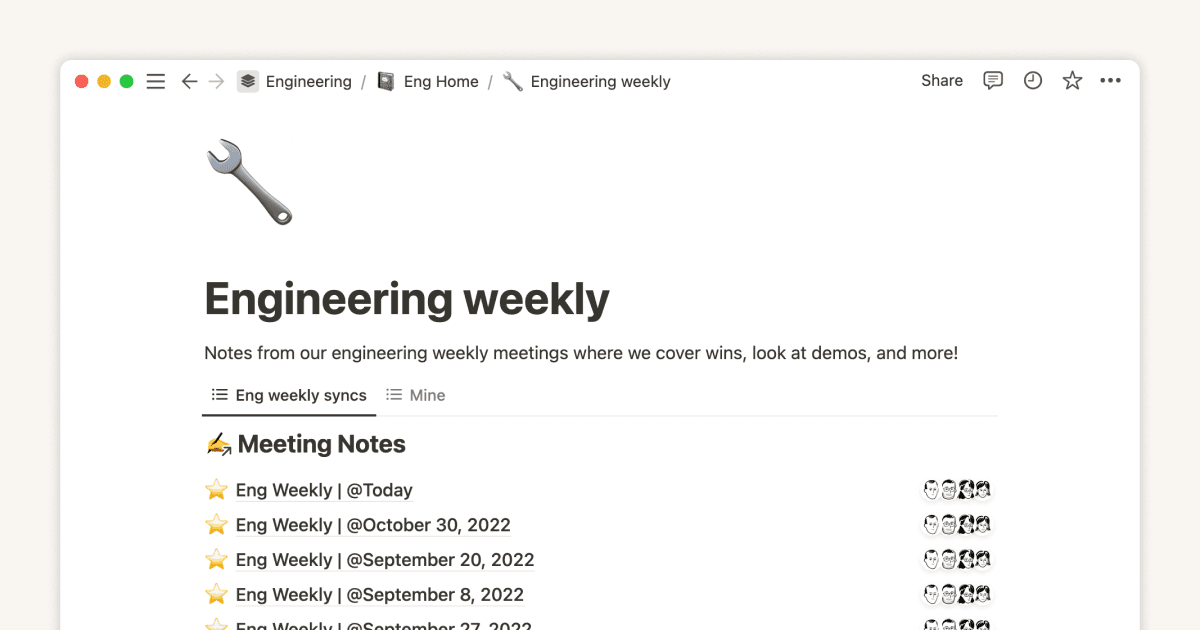
Task: Switch to the Mine tab
Action: (415, 395)
